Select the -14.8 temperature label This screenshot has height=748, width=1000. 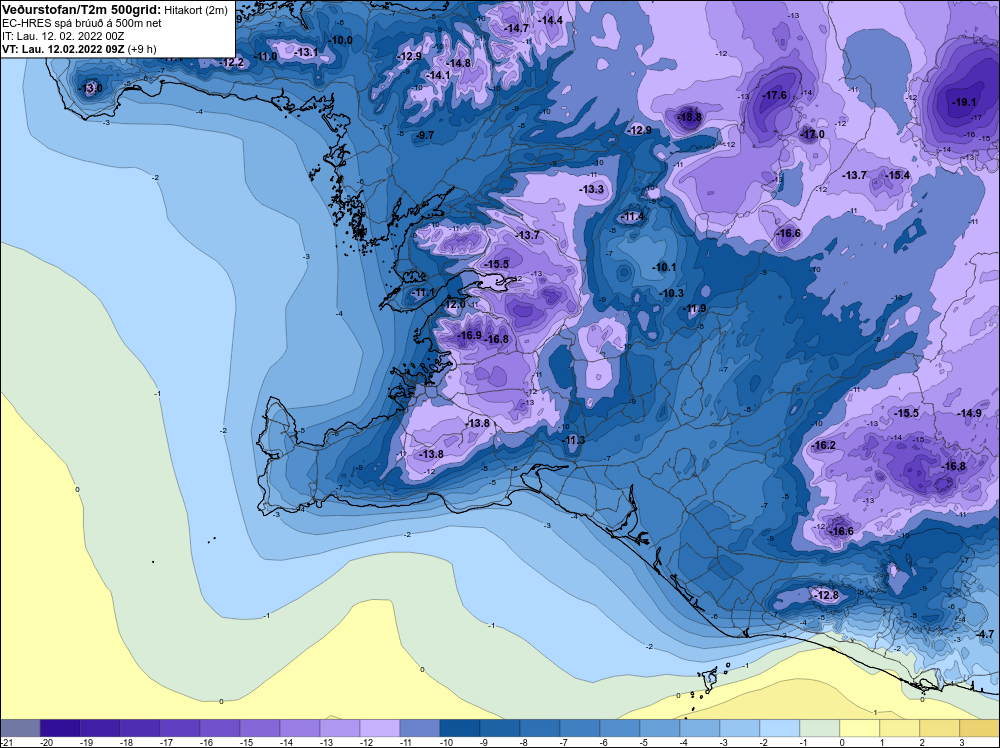tap(459, 63)
